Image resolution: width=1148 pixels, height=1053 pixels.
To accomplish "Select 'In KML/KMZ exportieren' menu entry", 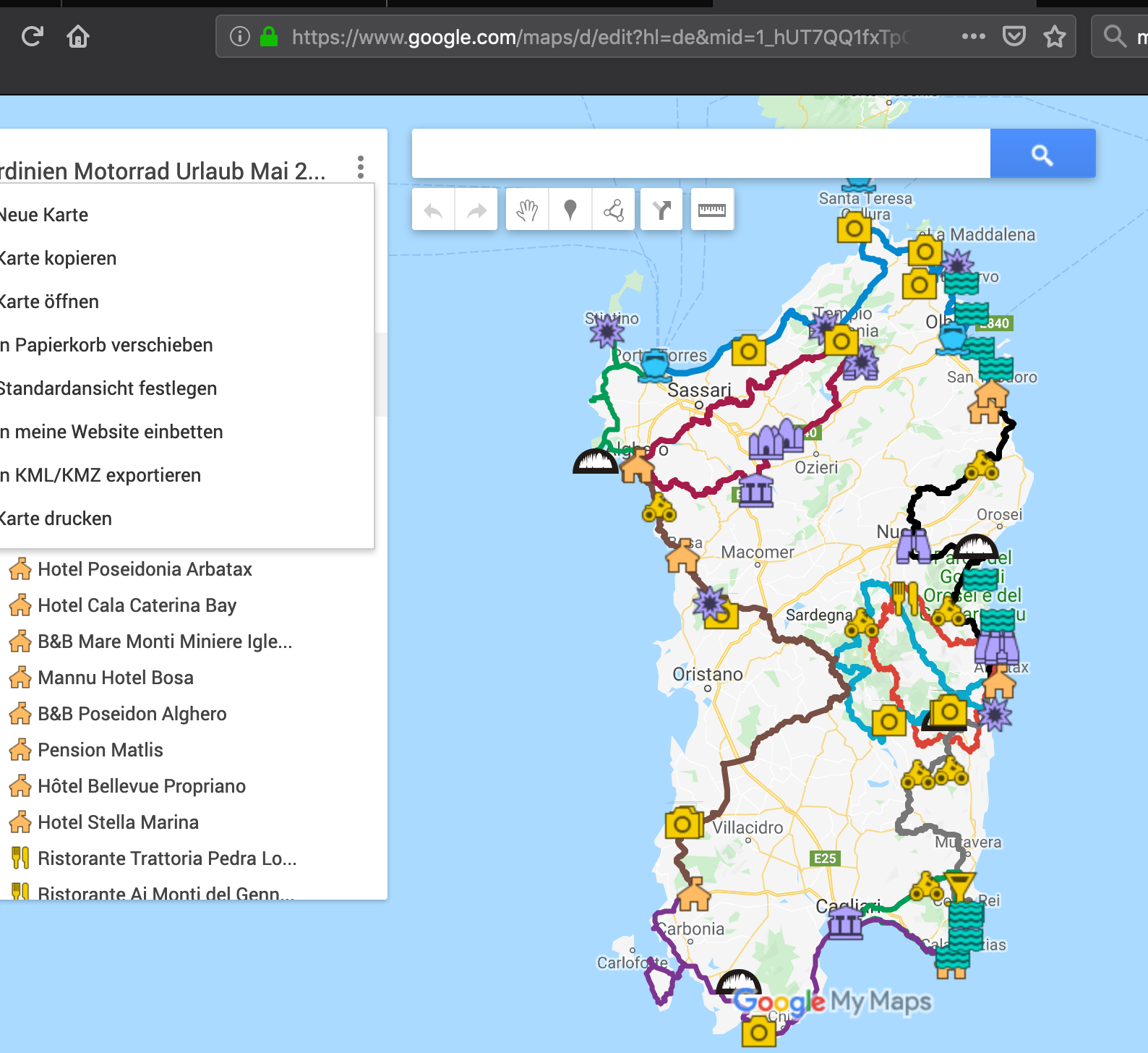I will coord(100,475).
